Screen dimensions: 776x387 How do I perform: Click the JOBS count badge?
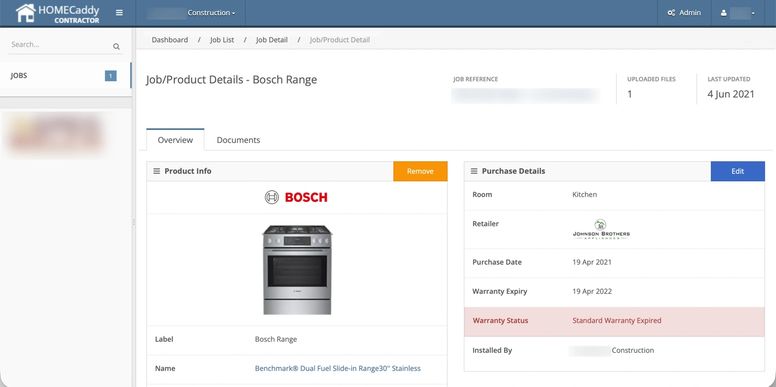pos(111,76)
